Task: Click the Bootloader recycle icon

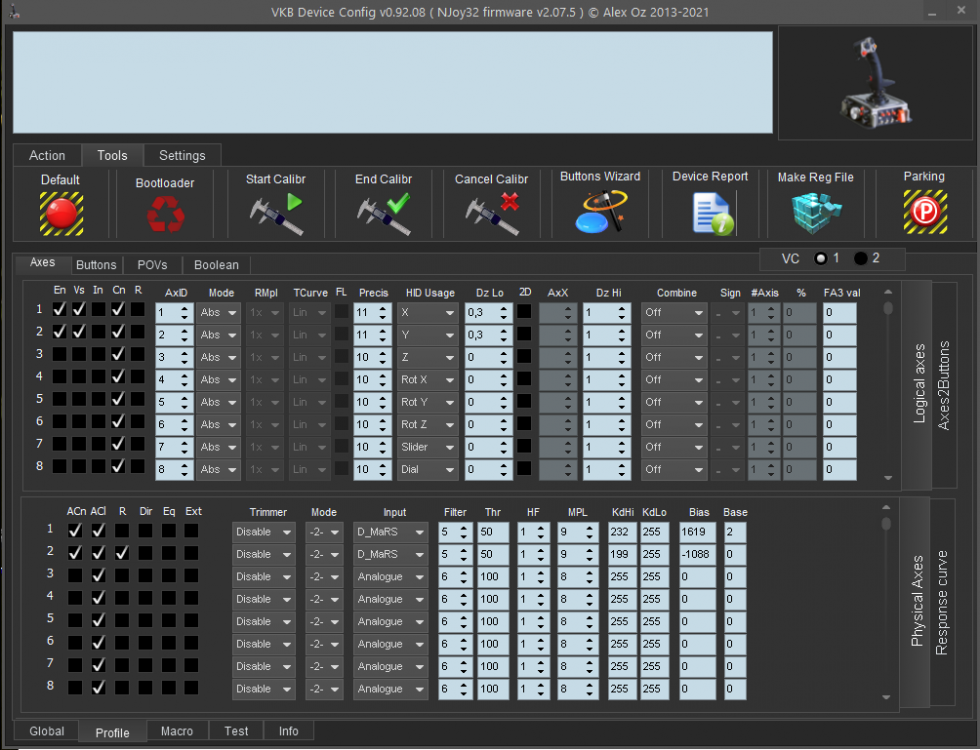Action: click(x=164, y=213)
